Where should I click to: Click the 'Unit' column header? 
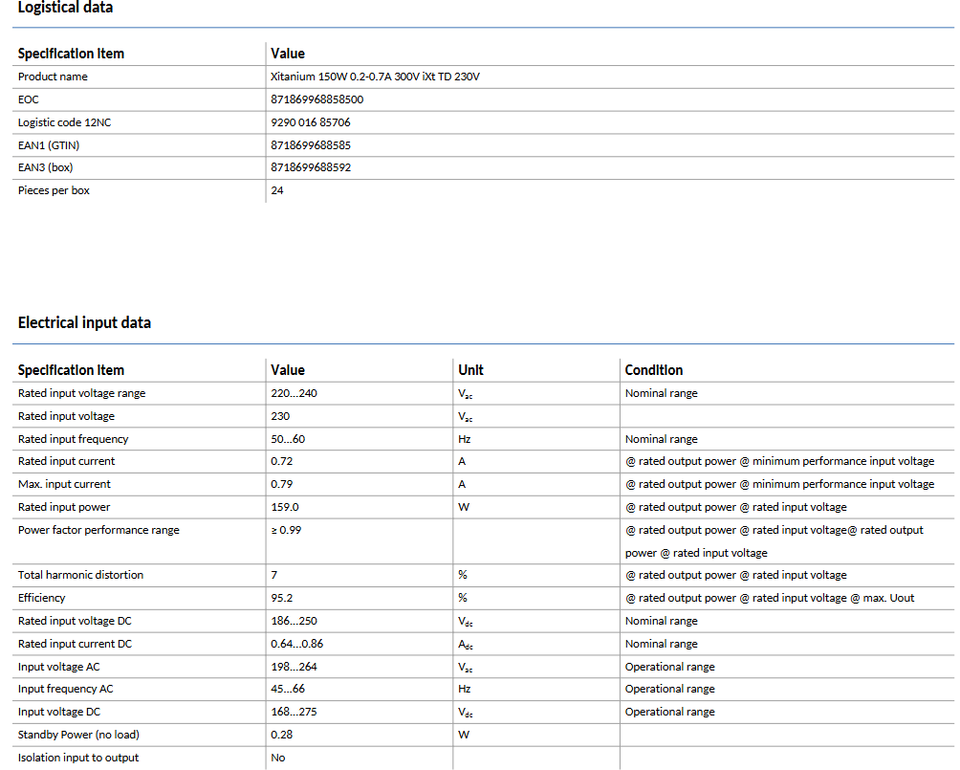click(x=471, y=370)
